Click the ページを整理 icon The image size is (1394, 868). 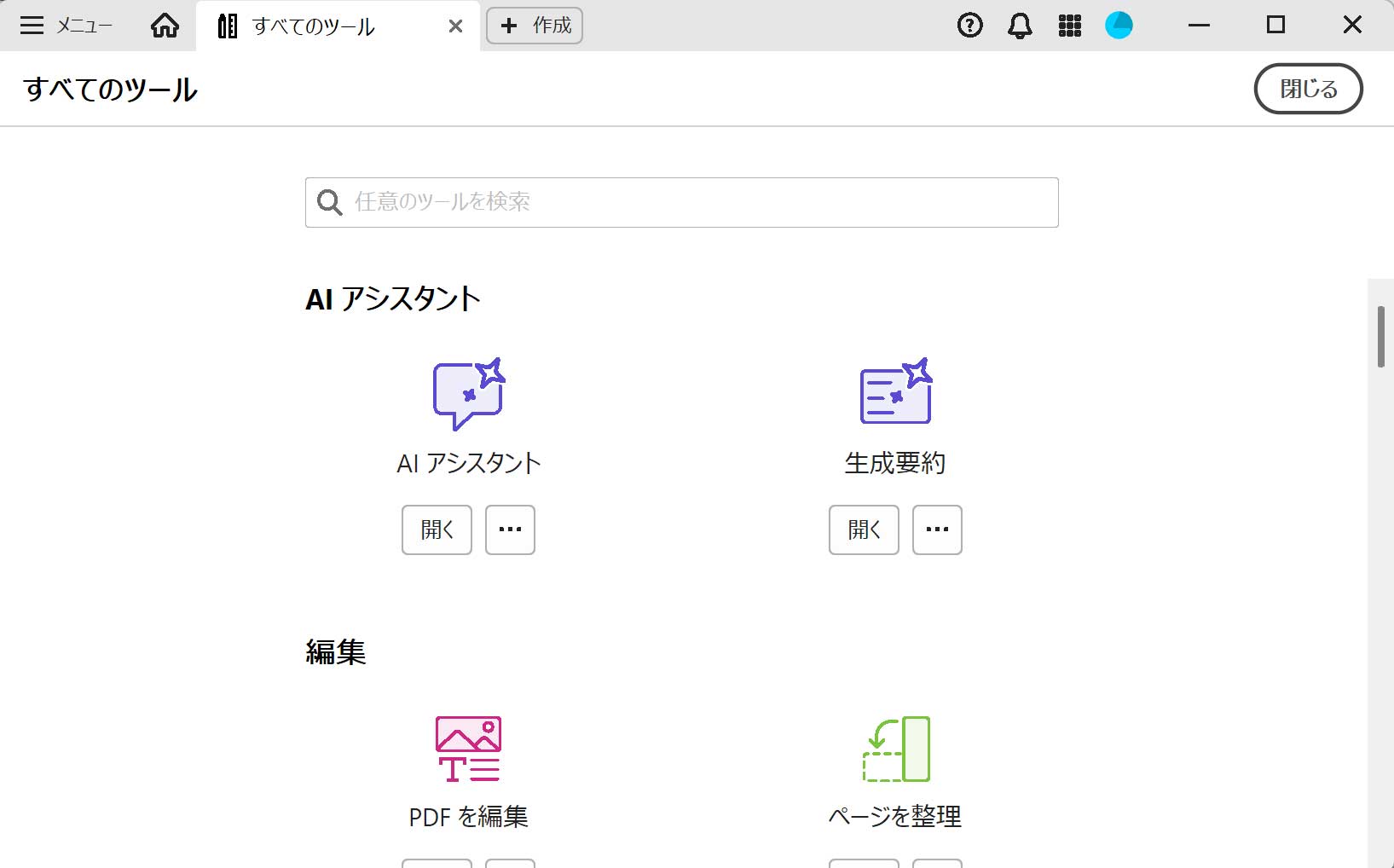coord(896,749)
